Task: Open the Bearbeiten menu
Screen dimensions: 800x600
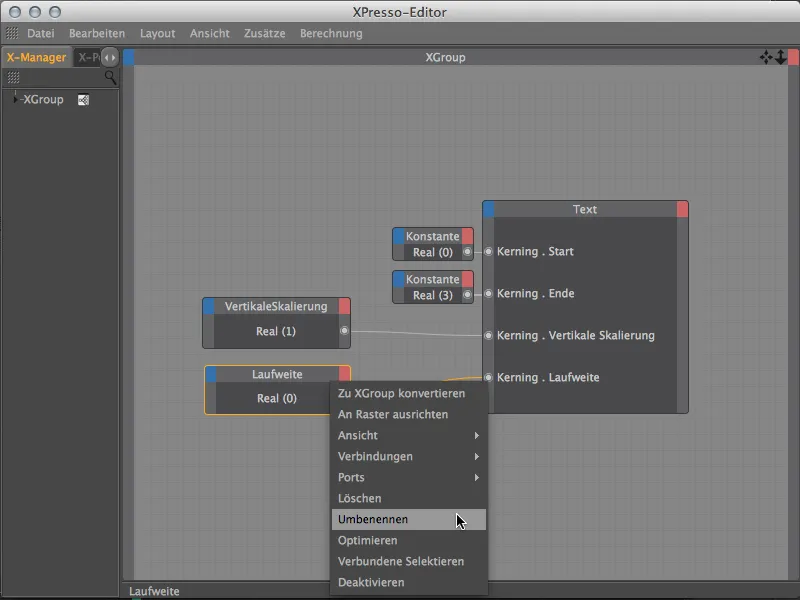Action: pyautogui.click(x=97, y=33)
